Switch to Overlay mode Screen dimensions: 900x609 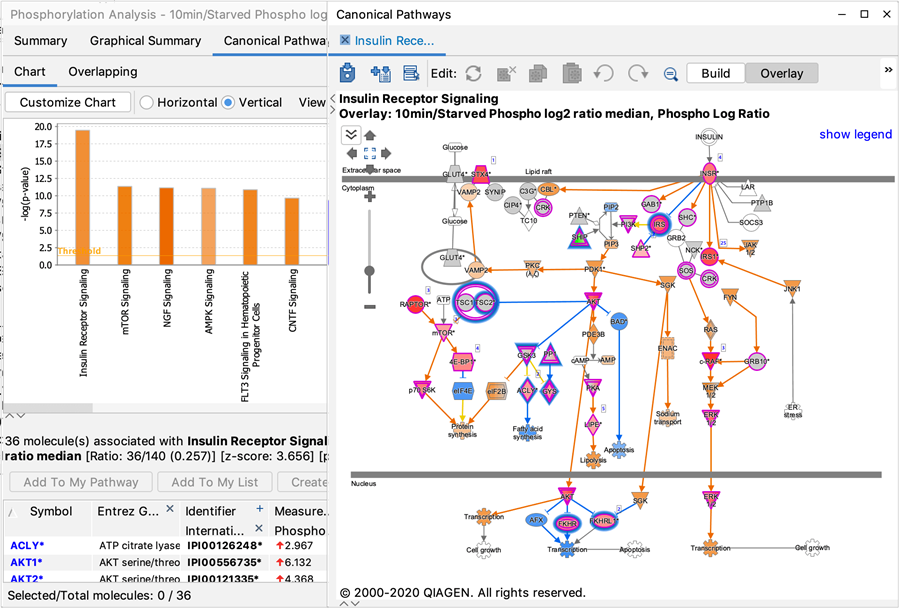pos(781,73)
